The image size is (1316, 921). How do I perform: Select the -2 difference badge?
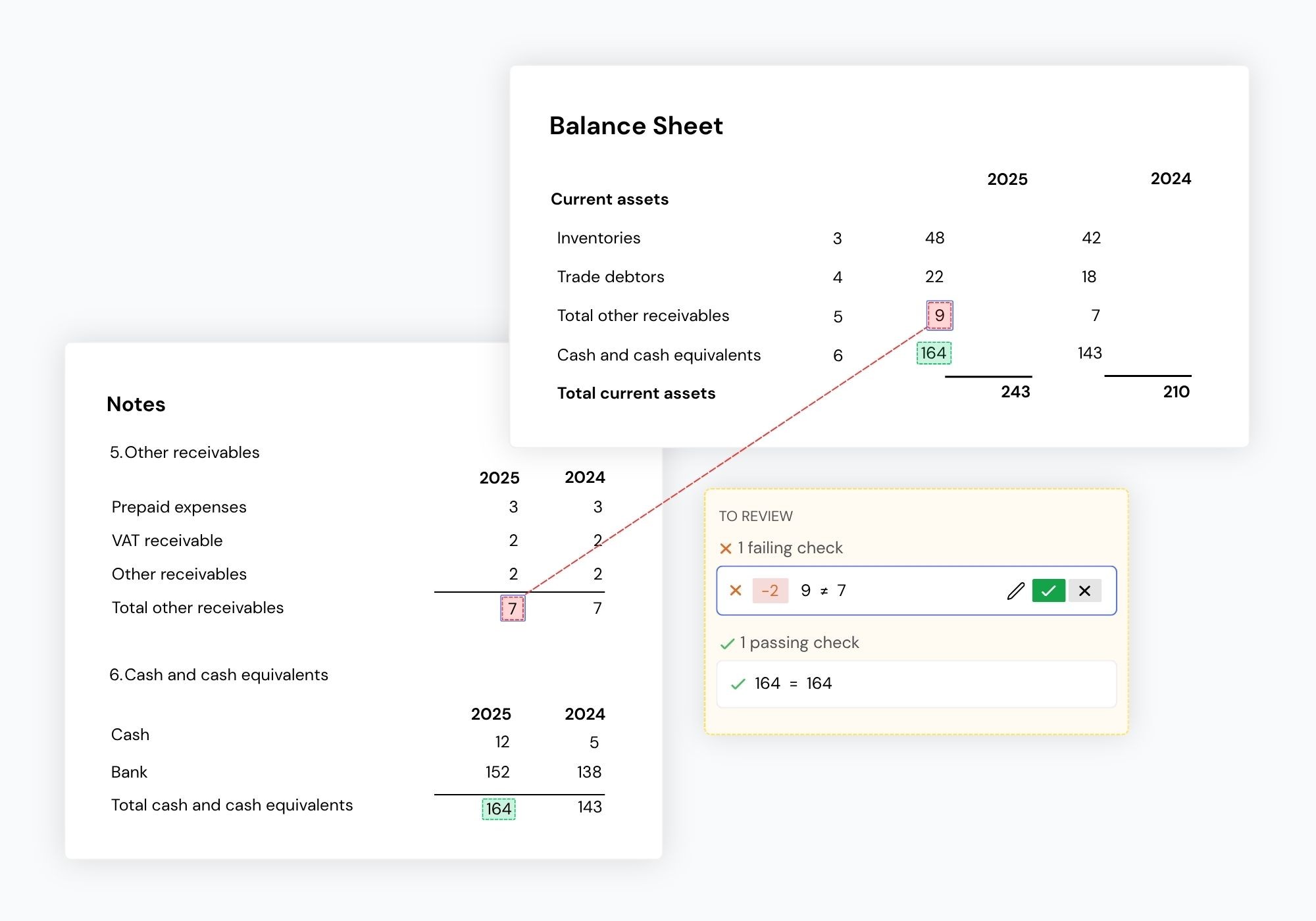pos(770,591)
